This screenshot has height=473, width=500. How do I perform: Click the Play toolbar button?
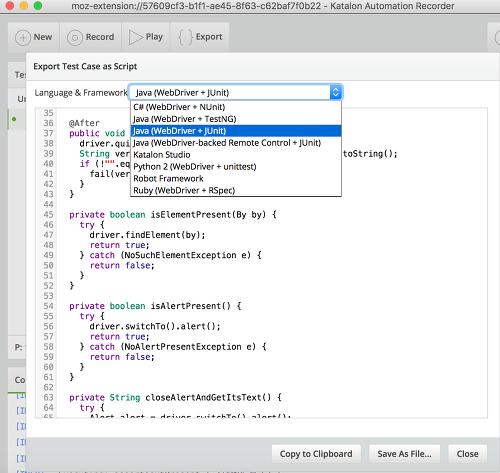coord(146,37)
